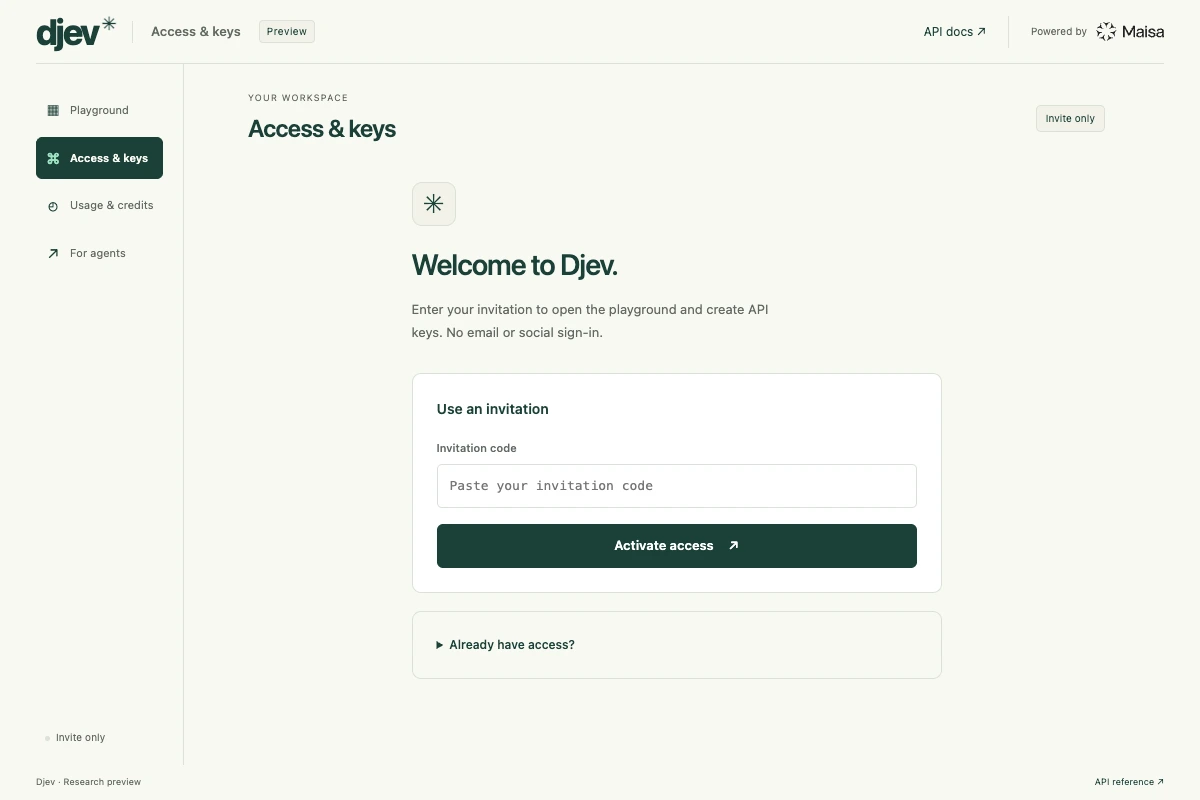Click the Maisa logo in header
Screen dimensions: 1200x800
coord(1130,32)
